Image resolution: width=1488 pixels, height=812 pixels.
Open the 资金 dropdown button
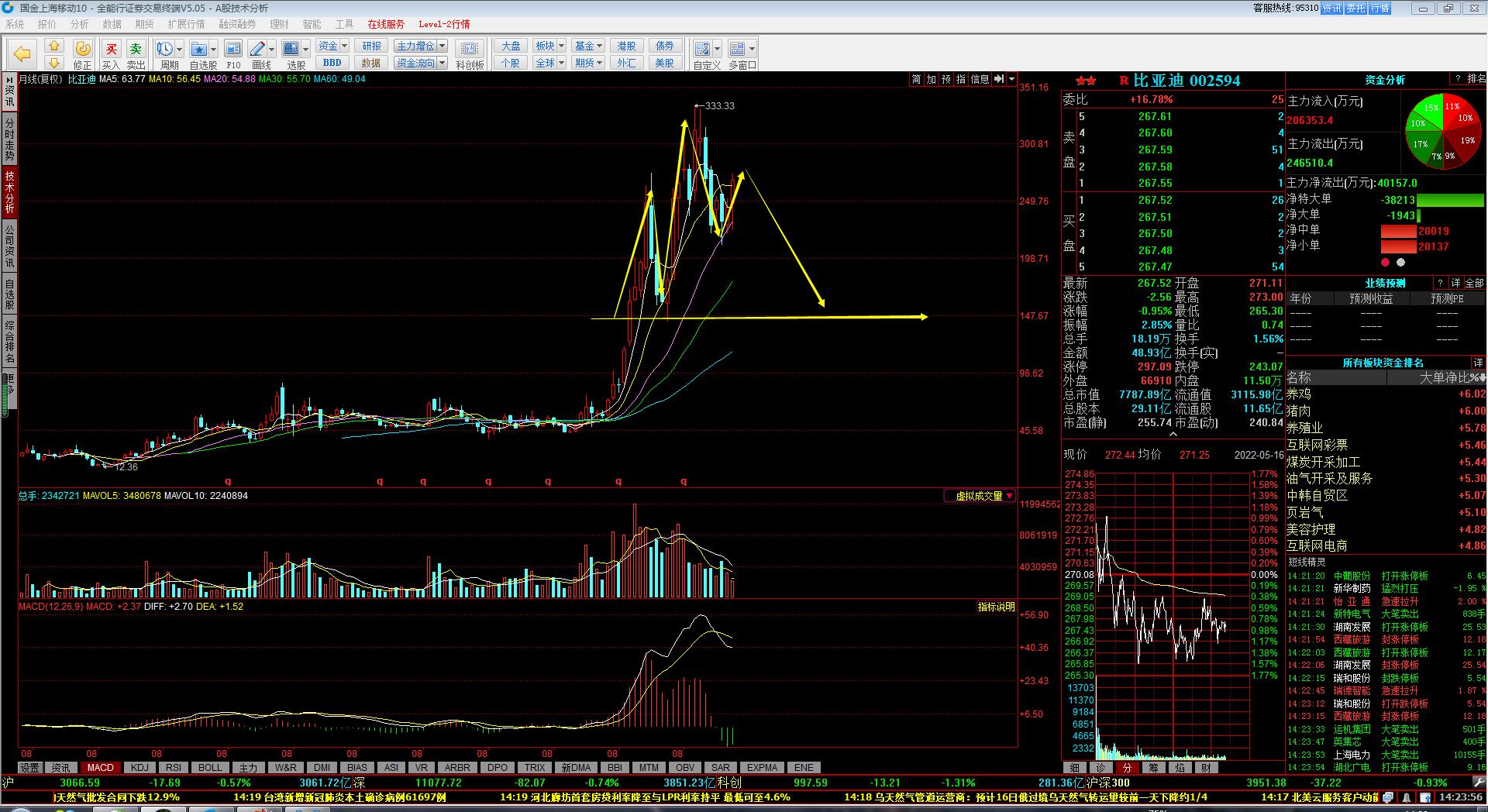click(x=332, y=46)
